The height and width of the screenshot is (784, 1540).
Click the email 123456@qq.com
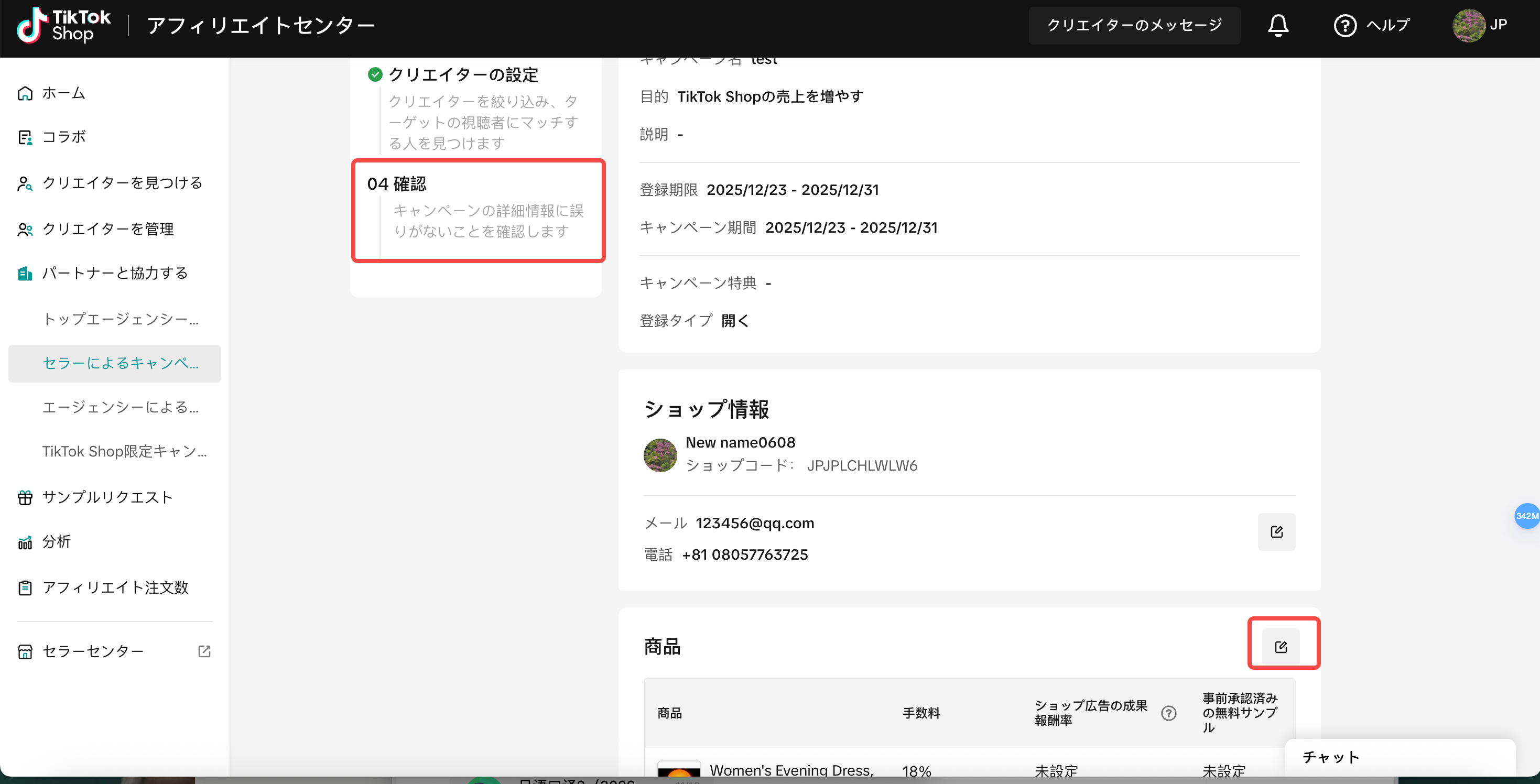[x=754, y=523]
